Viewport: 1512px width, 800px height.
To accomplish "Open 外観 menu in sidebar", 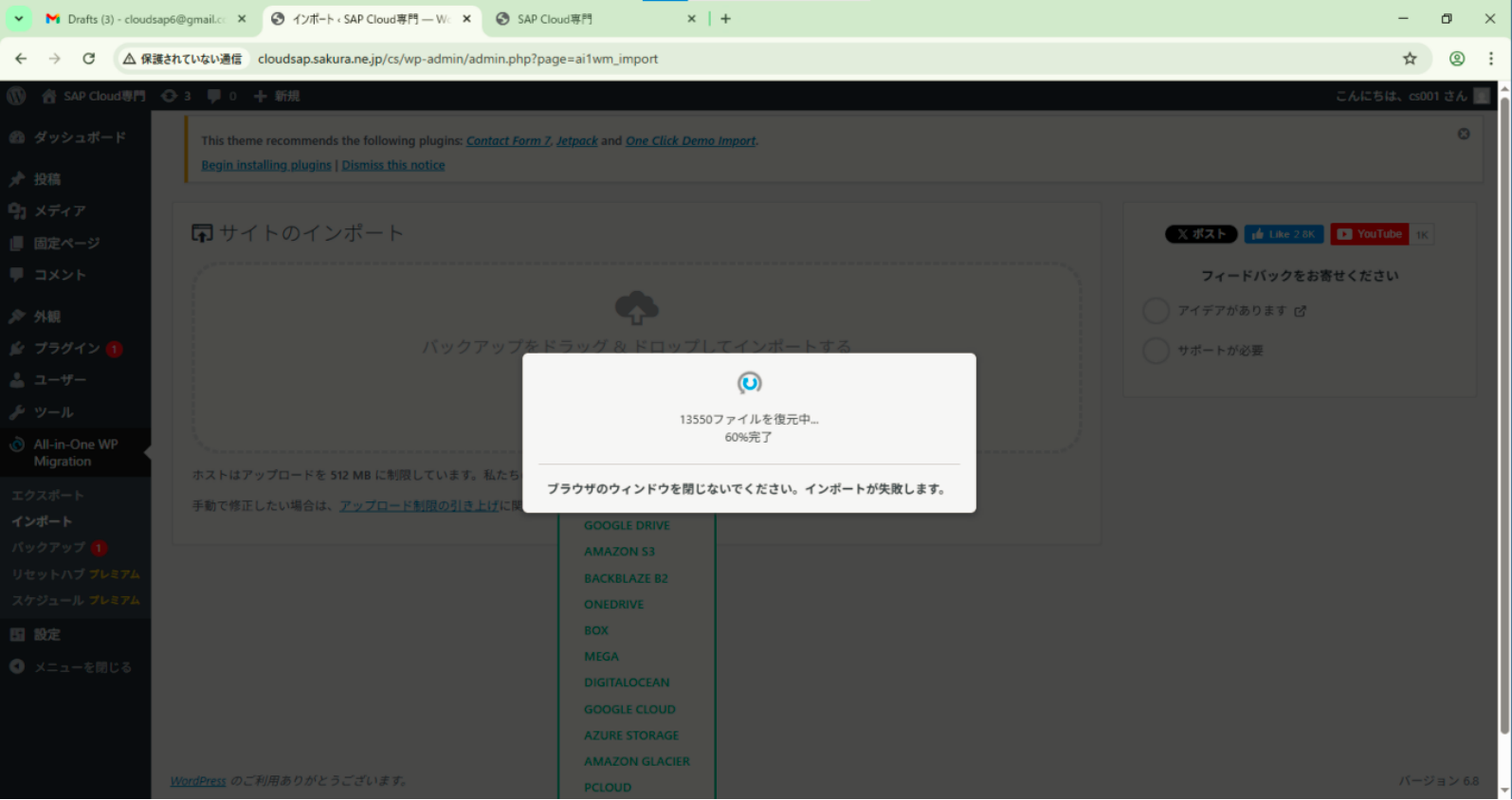I will click(75, 317).
